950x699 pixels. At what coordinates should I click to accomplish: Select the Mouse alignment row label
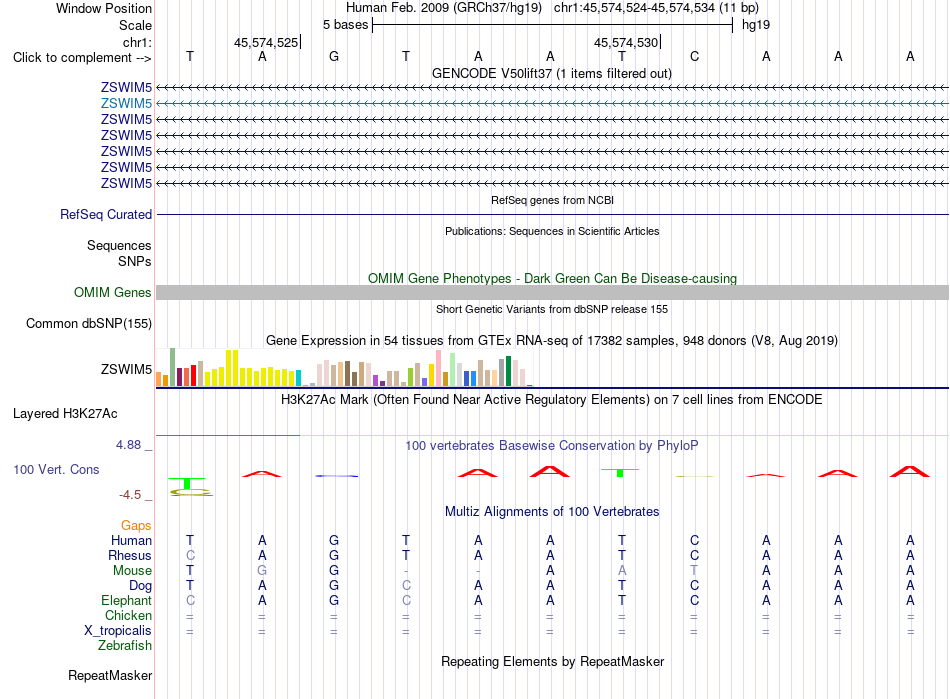coord(132,571)
